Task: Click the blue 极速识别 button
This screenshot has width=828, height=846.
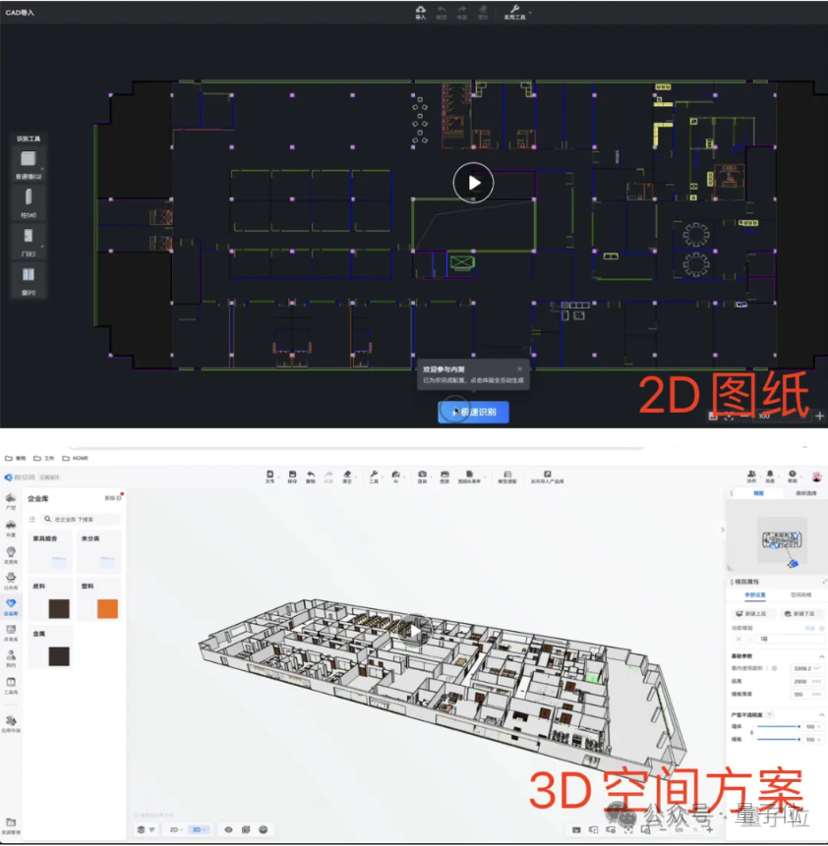Action: point(473,412)
